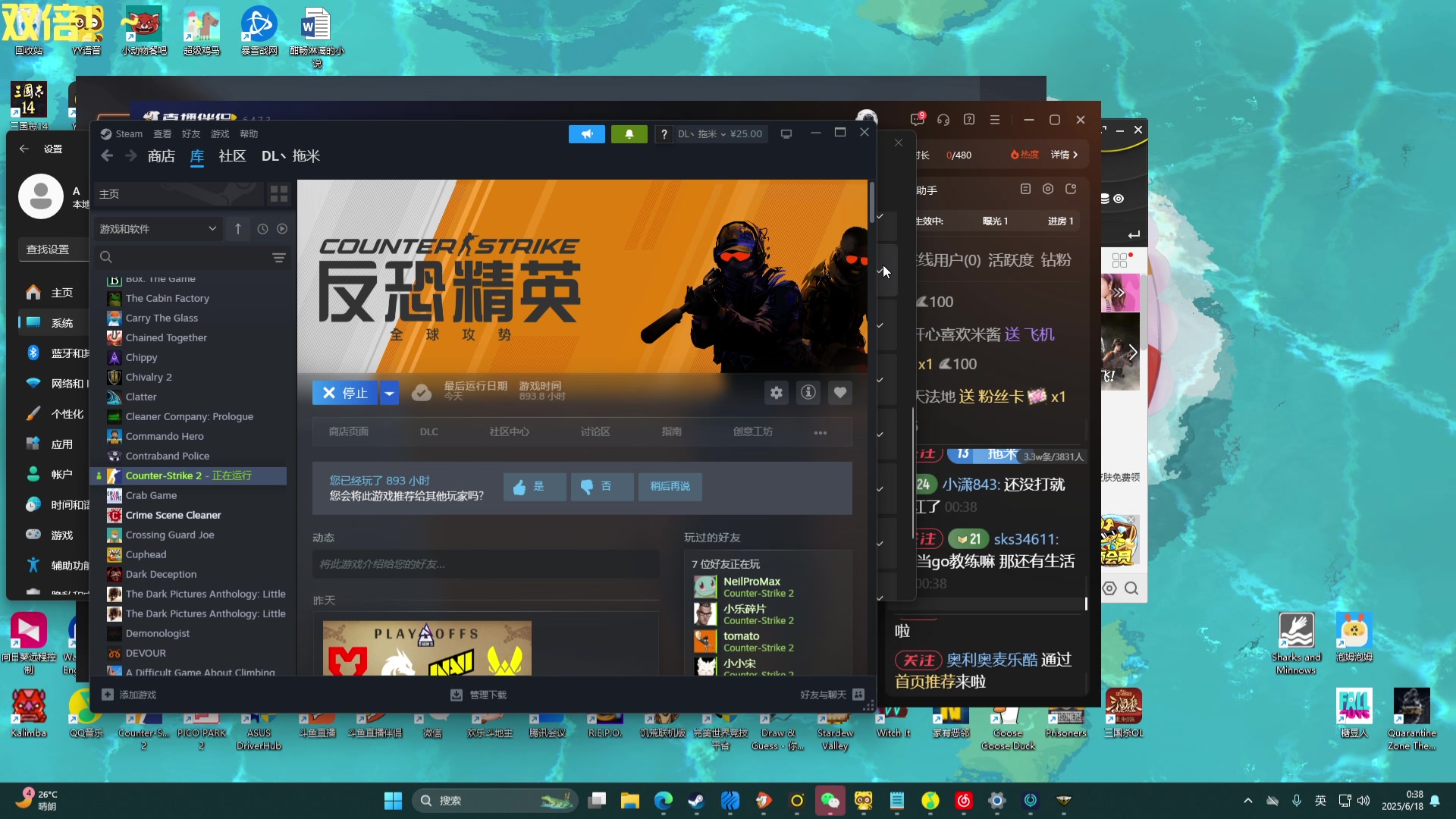Screen dimensions: 1456x819
Task: Click the Steam library vertical scrollbar
Action: click(872, 201)
